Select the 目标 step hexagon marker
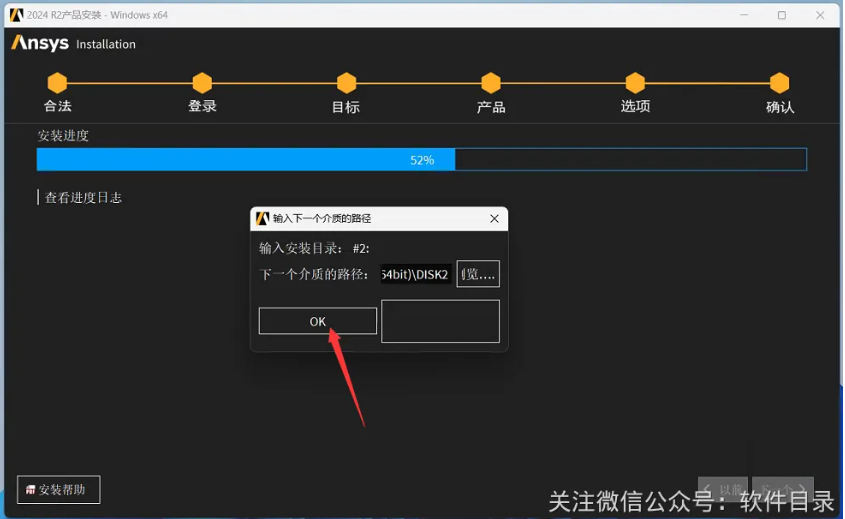Image resolution: width=845 pixels, height=519 pixels. click(346, 83)
